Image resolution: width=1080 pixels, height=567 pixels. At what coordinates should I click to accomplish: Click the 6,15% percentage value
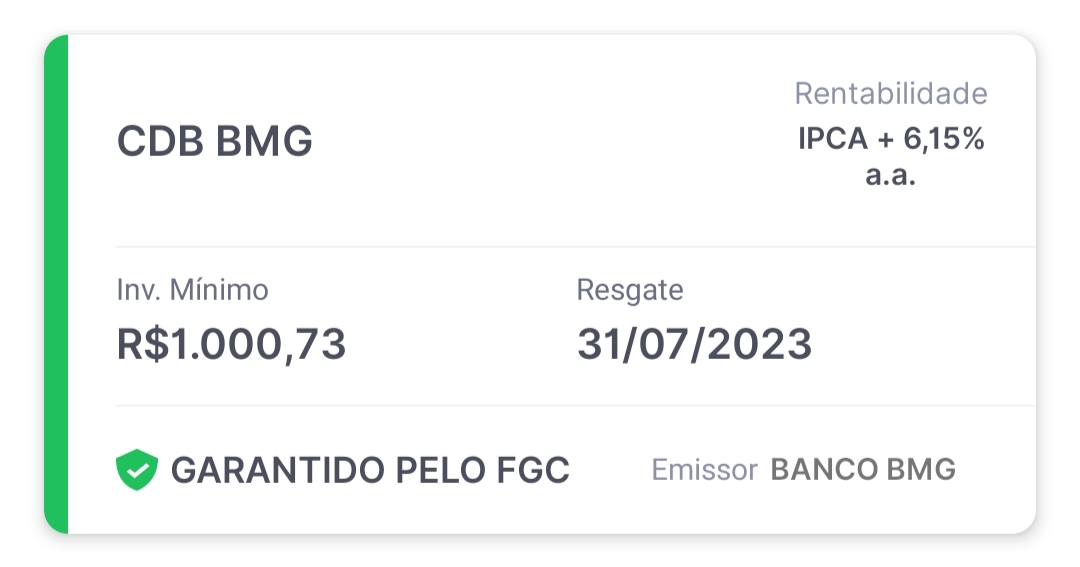click(944, 139)
